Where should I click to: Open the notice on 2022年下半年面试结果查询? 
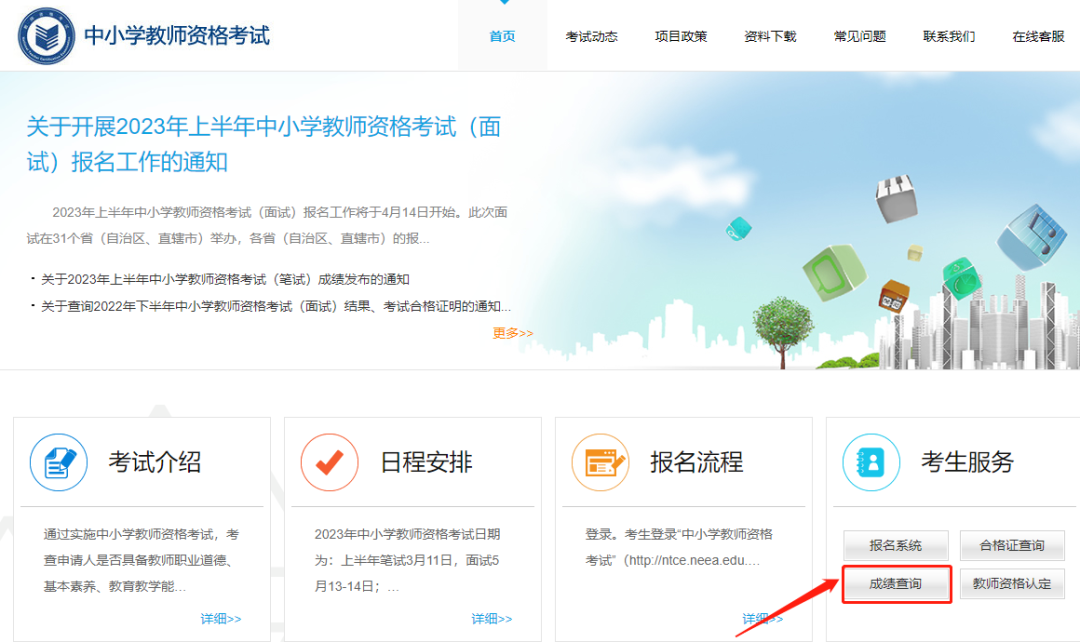click(x=276, y=306)
